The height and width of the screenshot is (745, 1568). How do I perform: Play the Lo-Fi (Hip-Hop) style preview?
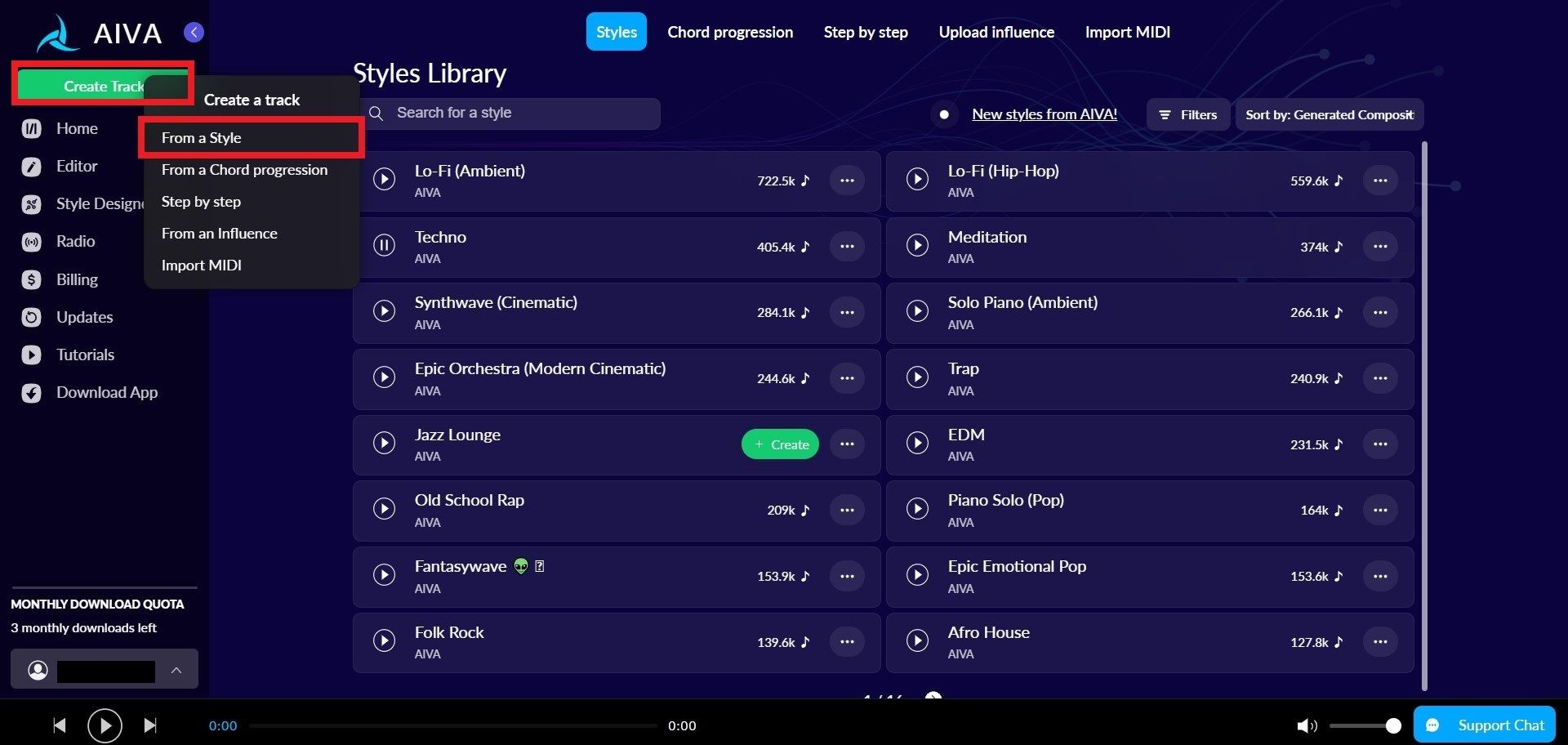(x=917, y=179)
